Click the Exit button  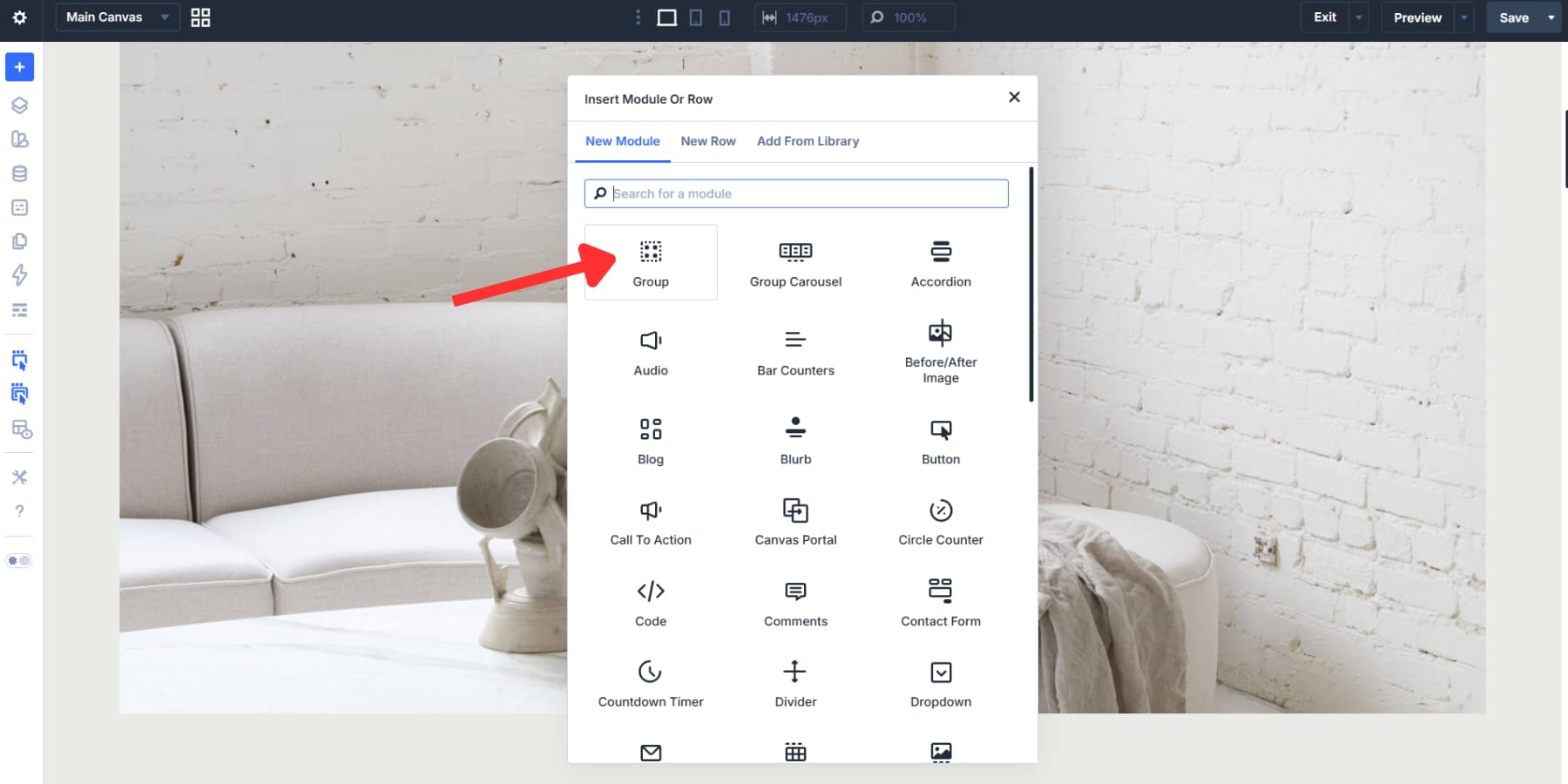tap(1324, 17)
